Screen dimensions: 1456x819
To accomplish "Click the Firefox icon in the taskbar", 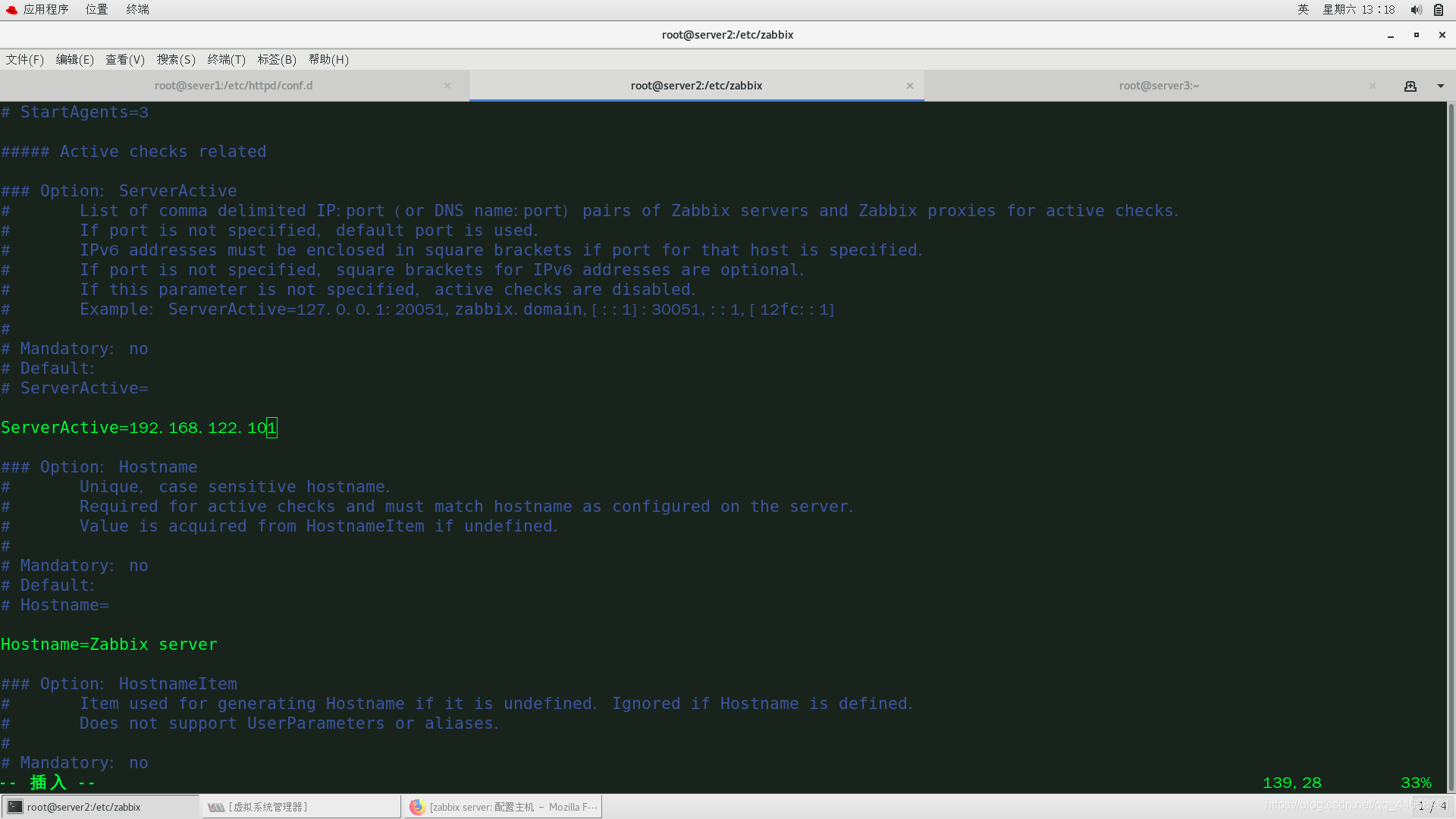I will [x=417, y=807].
